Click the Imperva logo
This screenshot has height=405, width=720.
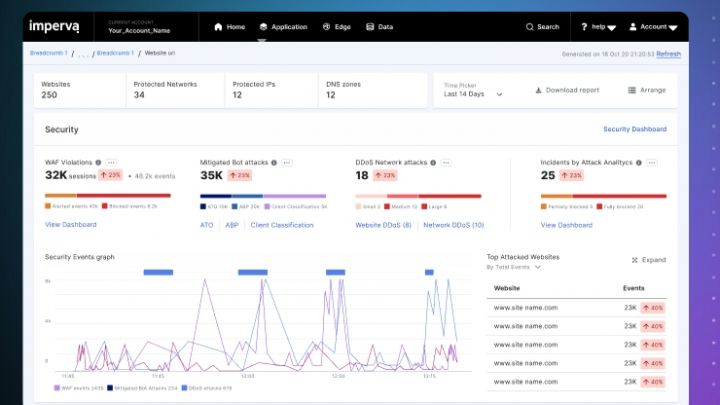54,26
